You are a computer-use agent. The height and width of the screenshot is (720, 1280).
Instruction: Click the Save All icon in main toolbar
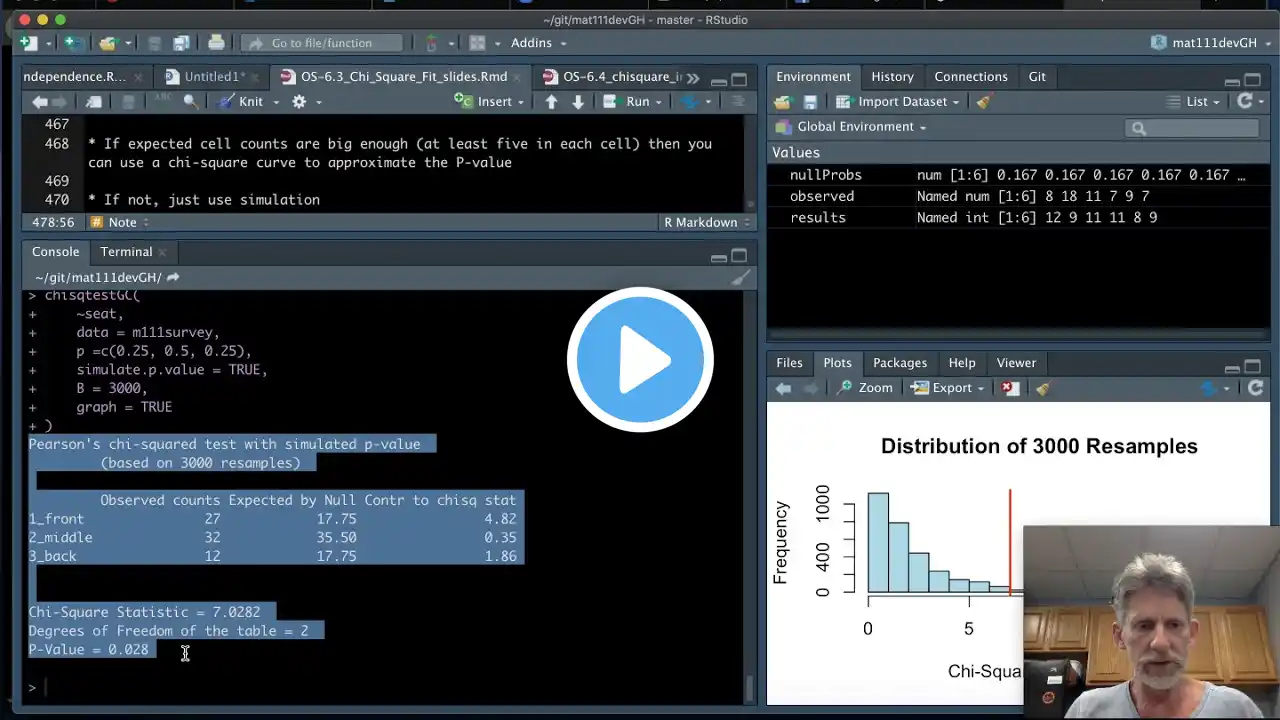click(181, 43)
